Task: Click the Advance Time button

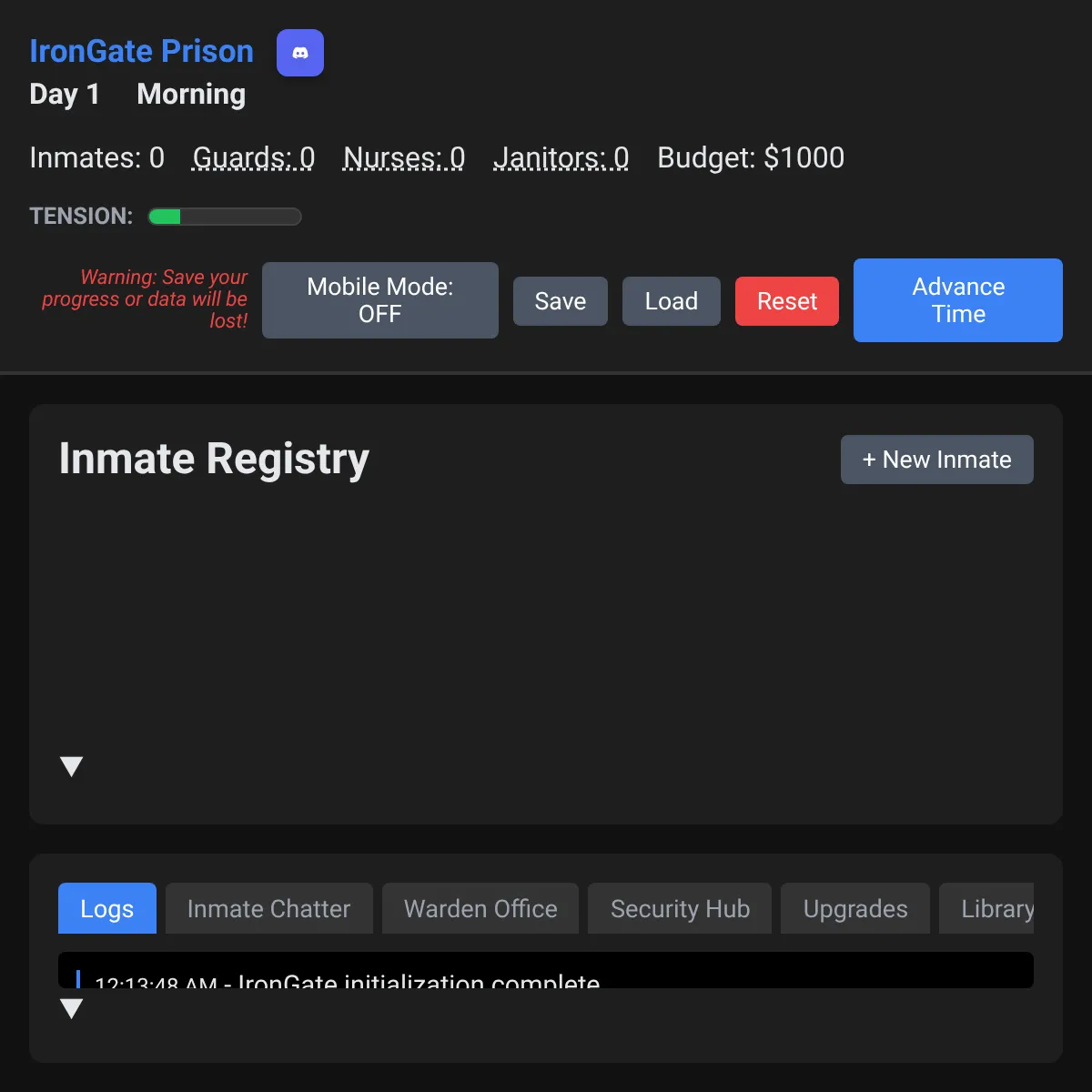Action: click(957, 300)
